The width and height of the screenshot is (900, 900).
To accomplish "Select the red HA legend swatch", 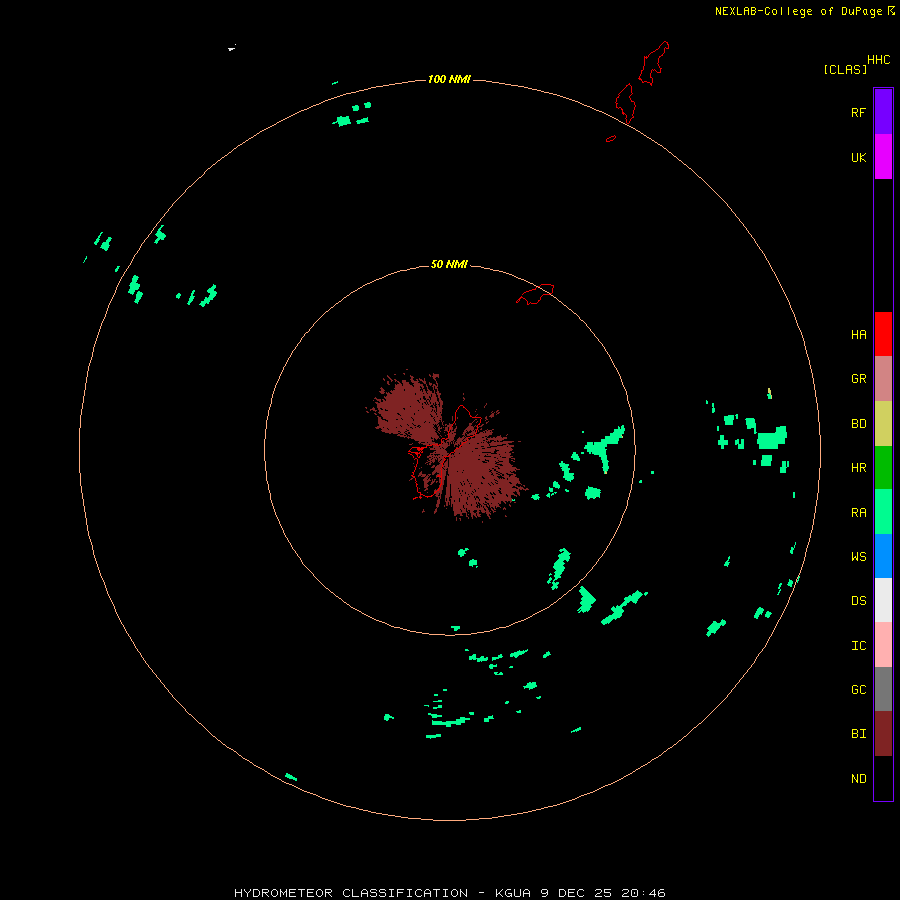I will (883, 334).
